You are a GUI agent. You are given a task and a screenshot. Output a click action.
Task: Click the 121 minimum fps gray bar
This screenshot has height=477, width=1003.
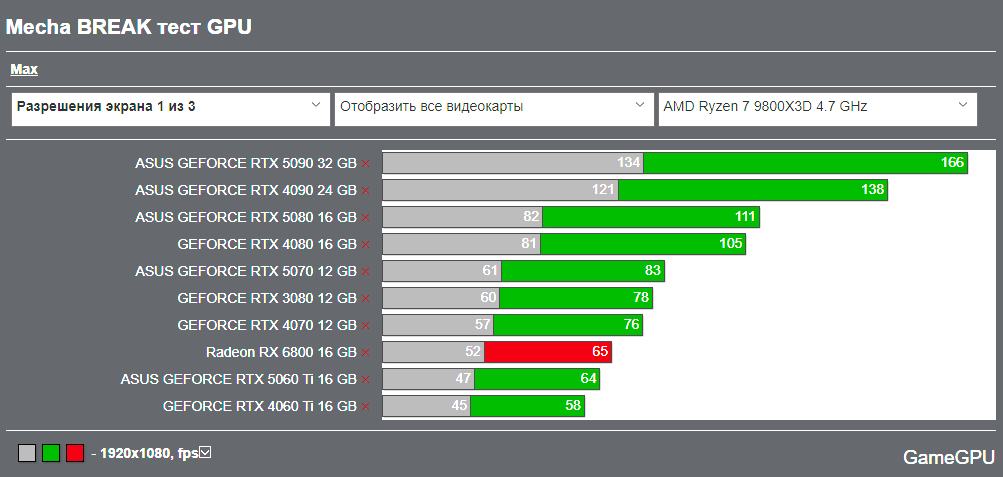[500, 190]
